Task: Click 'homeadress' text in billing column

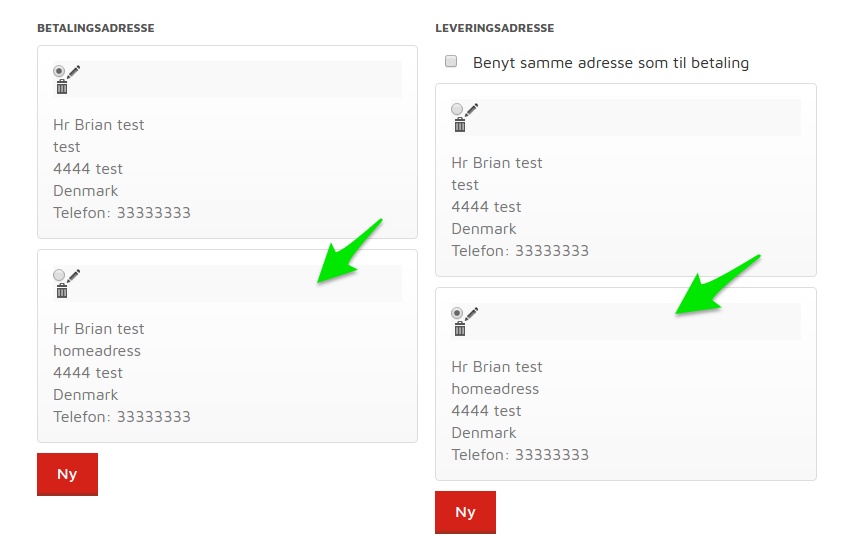Action: (97, 350)
